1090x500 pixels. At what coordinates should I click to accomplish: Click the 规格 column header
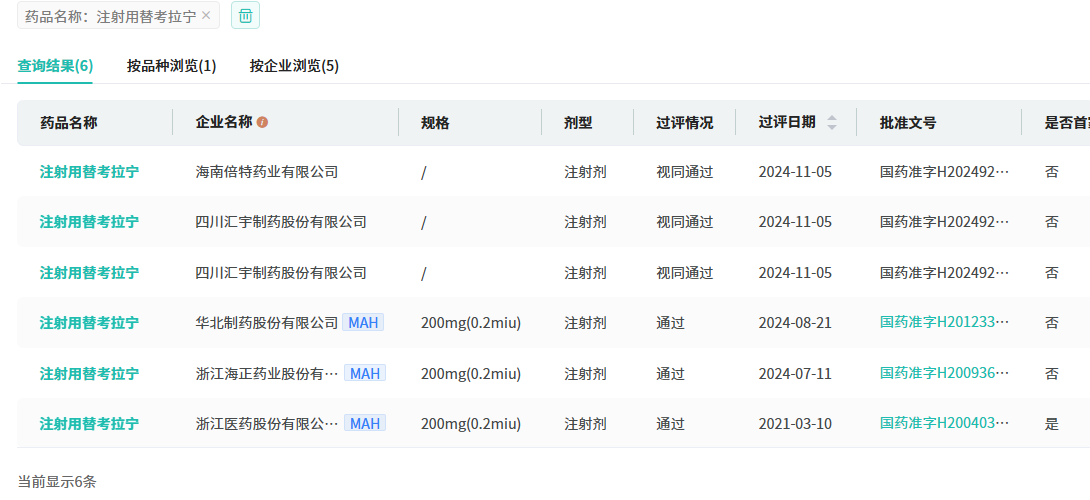435,123
